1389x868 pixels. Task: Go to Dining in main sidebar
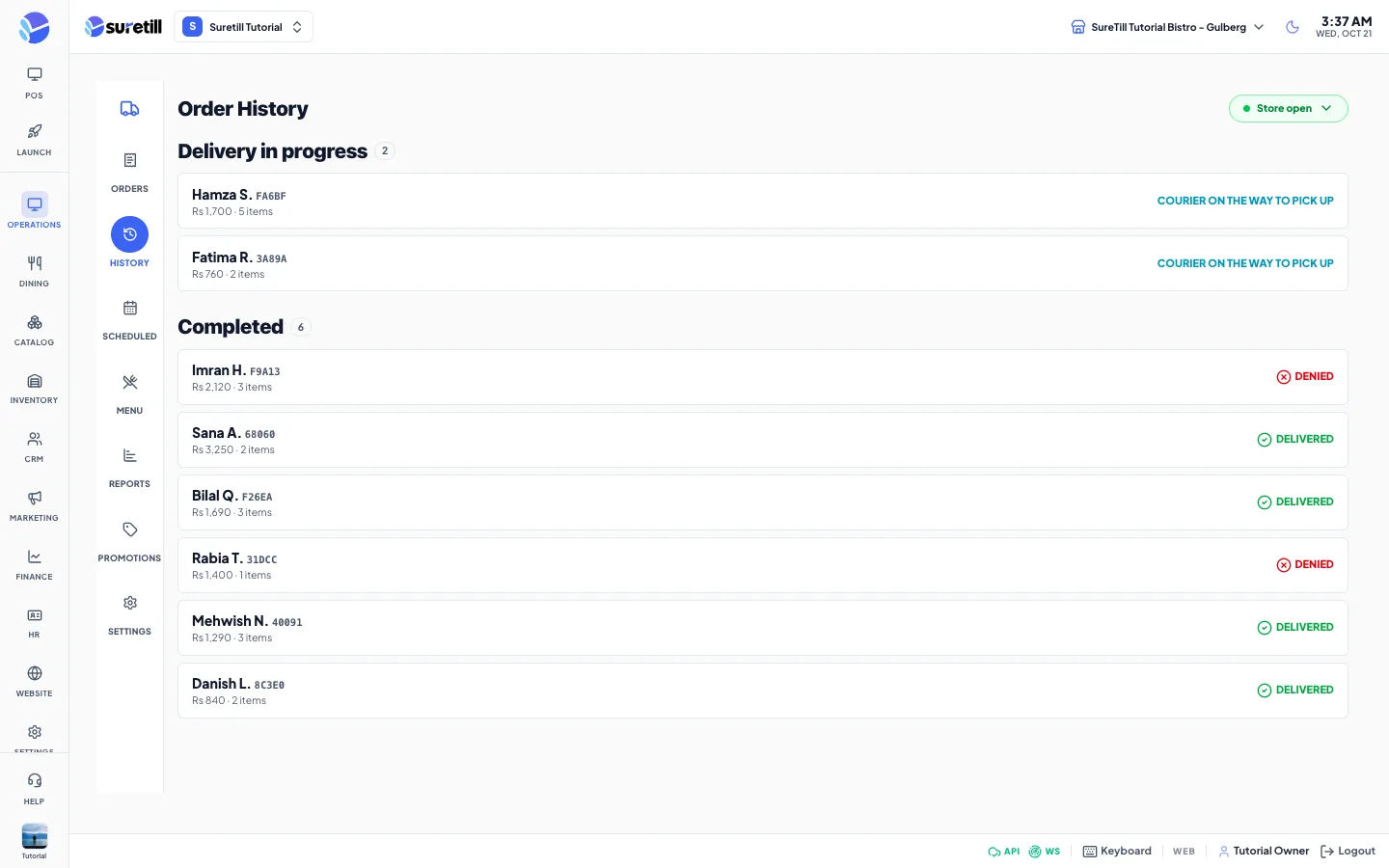34,271
